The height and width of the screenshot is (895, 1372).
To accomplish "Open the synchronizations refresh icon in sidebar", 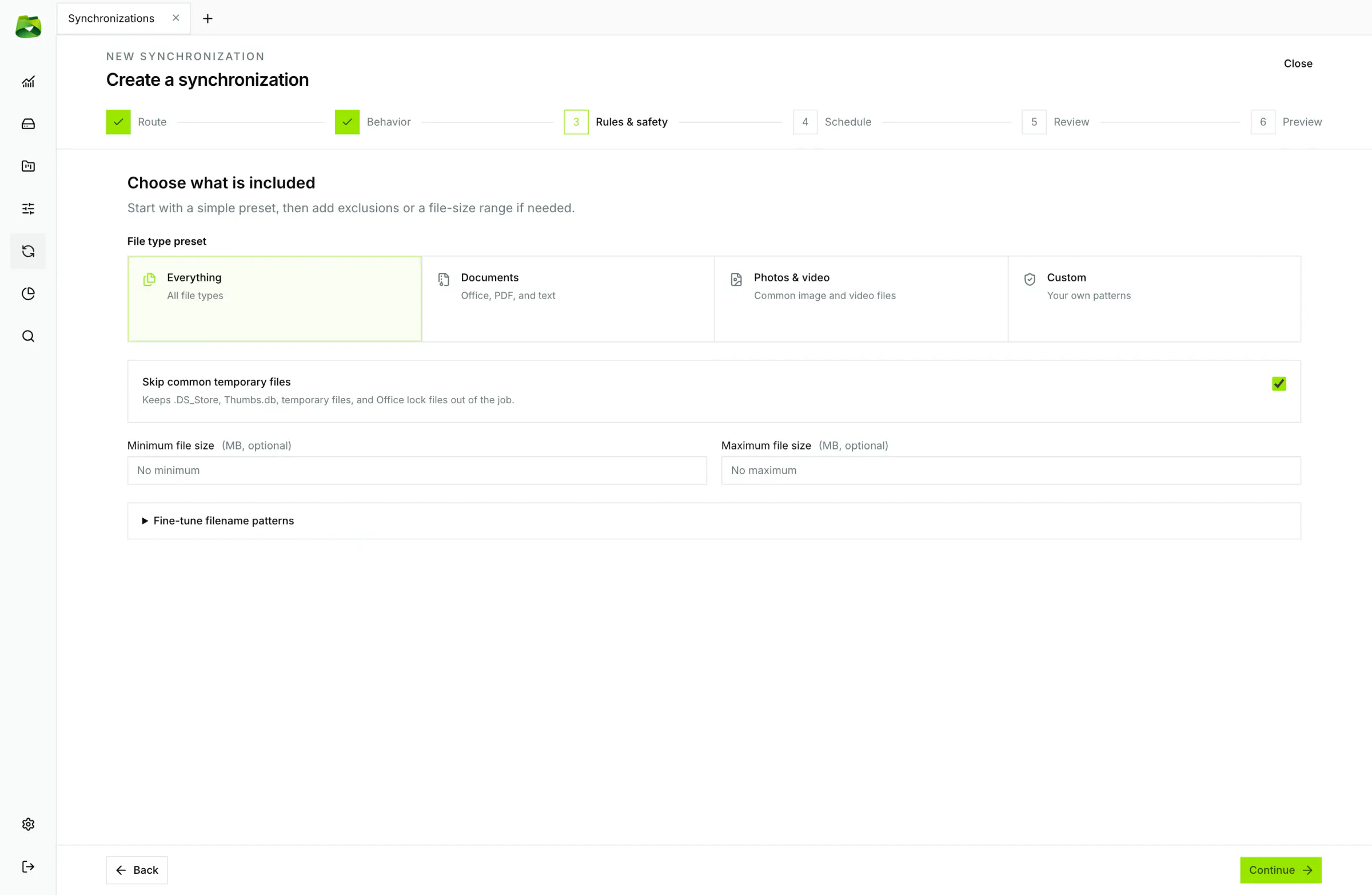I will tap(27, 251).
